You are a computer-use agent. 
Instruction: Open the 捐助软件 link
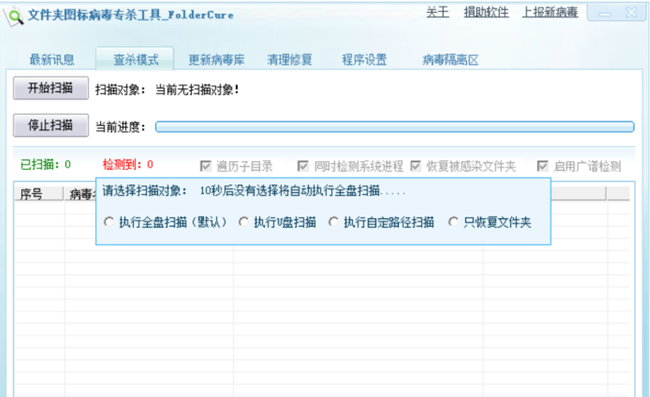tap(486, 12)
